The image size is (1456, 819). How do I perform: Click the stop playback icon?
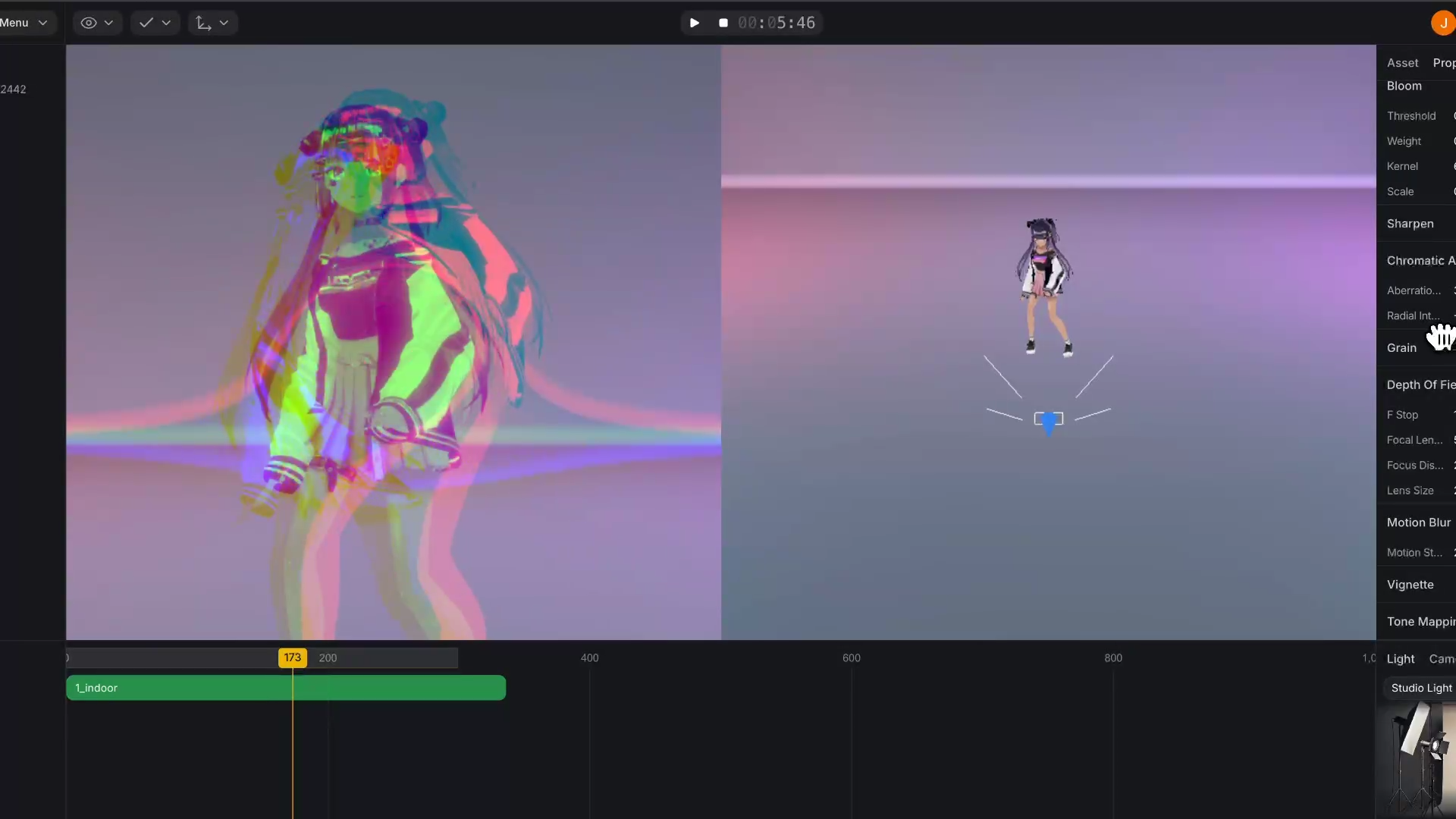pos(723,23)
